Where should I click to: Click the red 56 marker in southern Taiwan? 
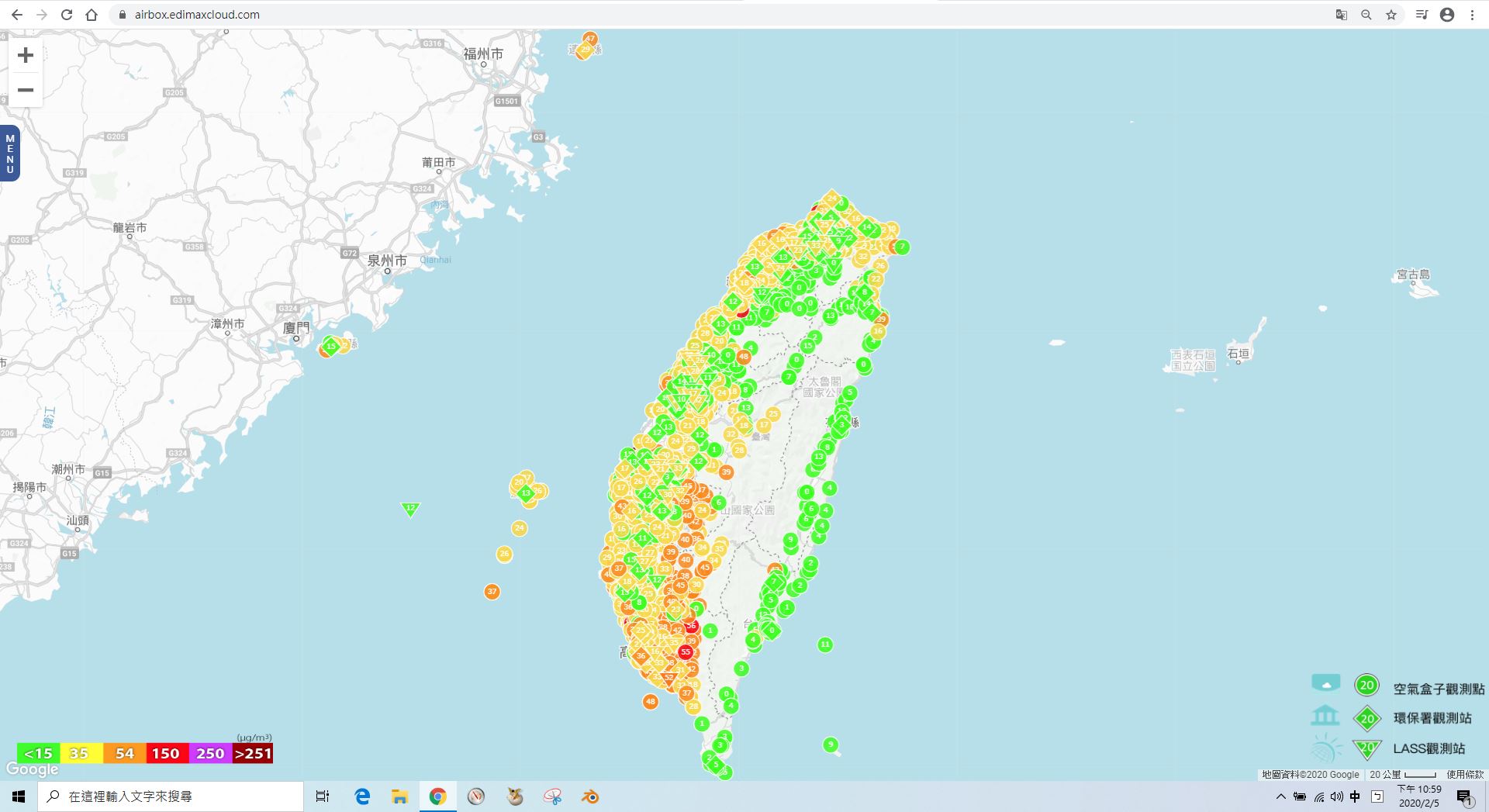coord(691,626)
